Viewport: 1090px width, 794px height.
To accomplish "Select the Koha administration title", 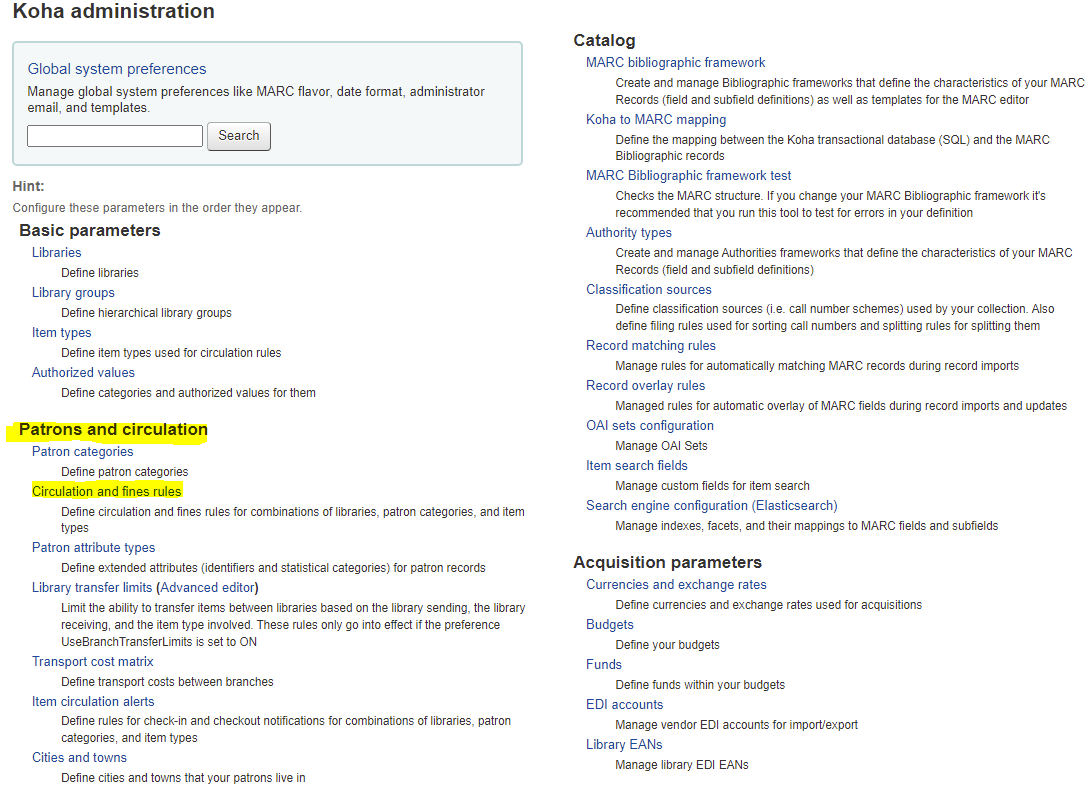I will pos(113,11).
